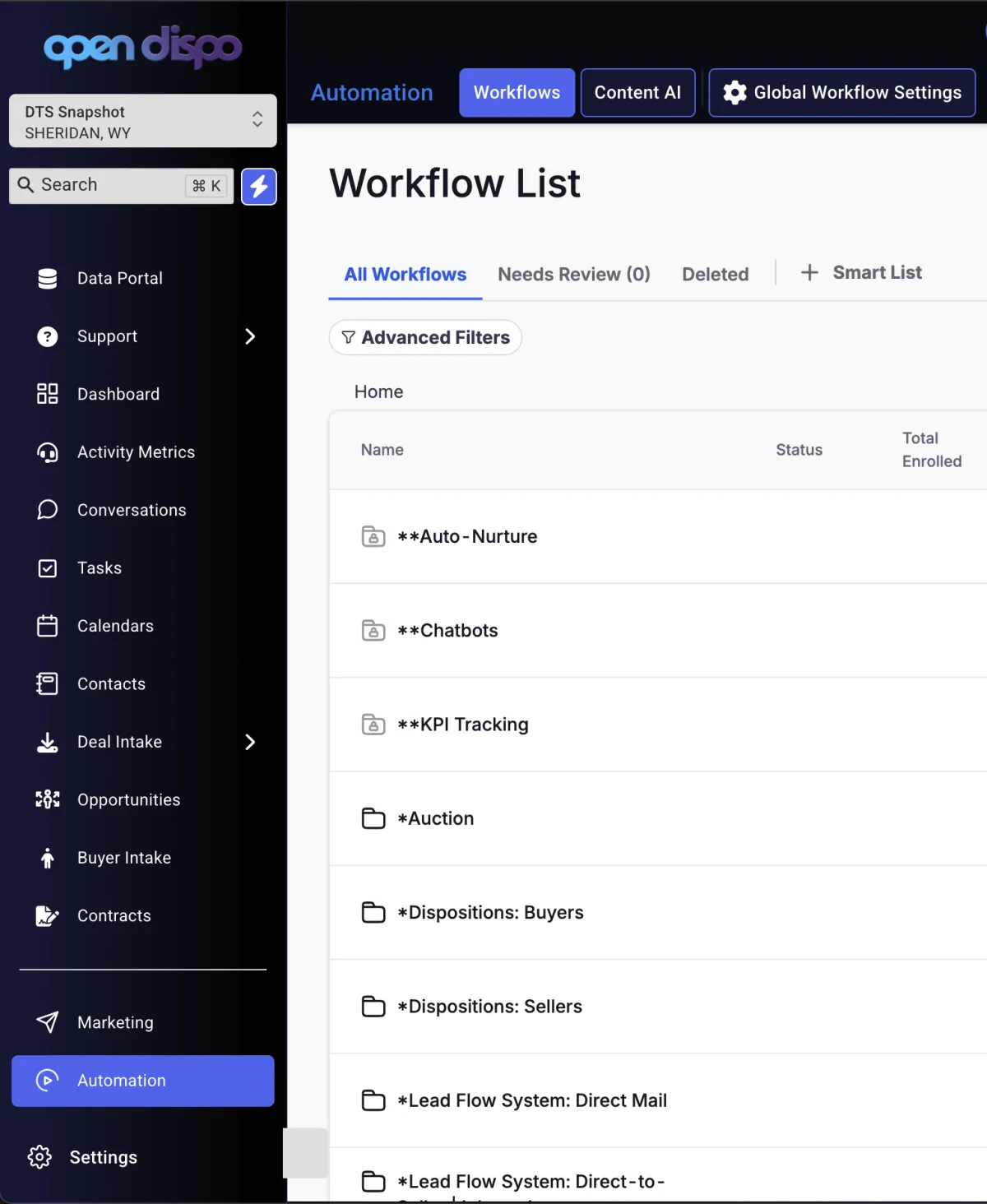This screenshot has height=1204, width=987.
Task: Open Advanced Filters
Action: [425, 338]
